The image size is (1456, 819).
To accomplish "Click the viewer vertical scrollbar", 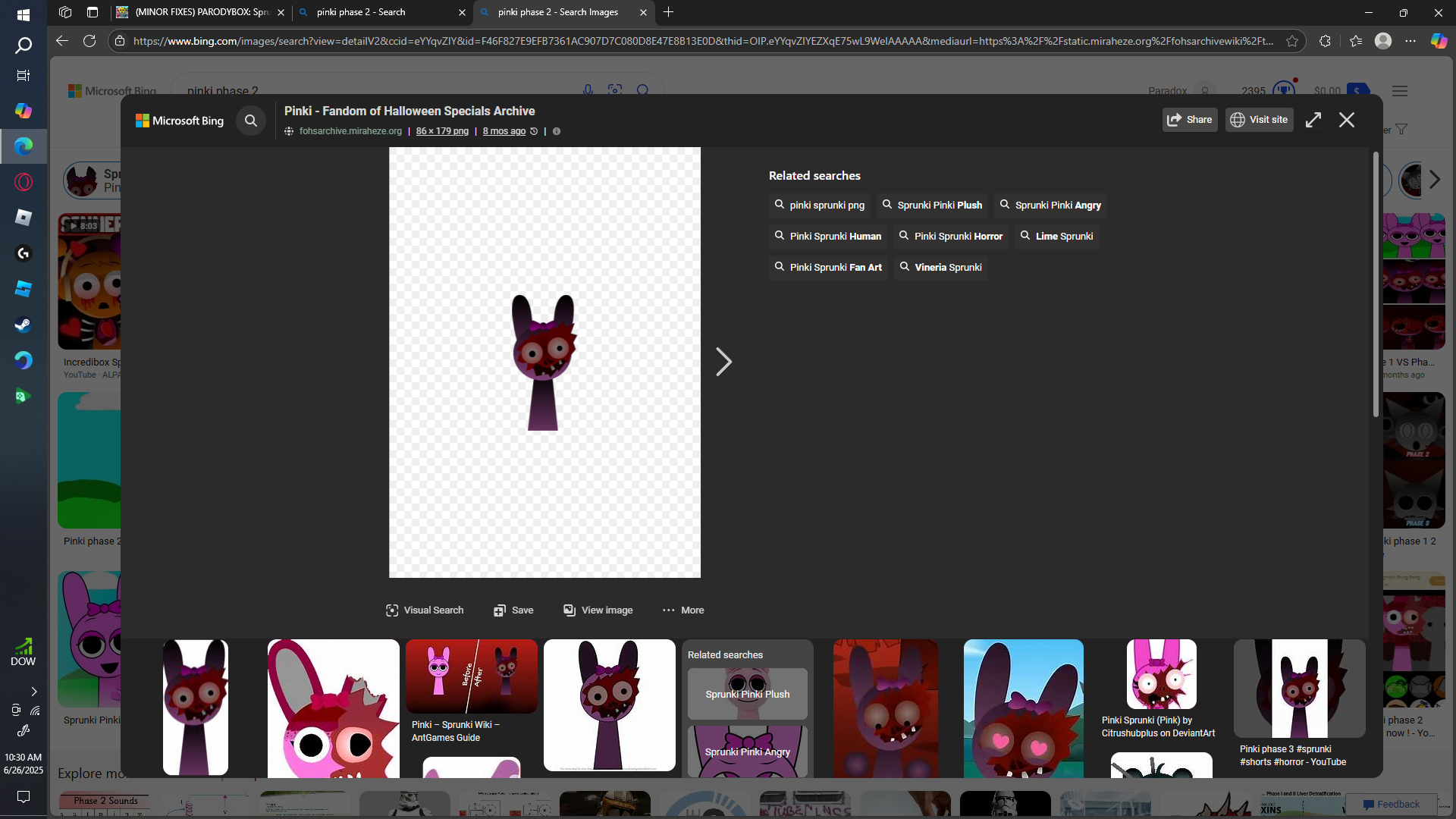I will coord(1376,284).
